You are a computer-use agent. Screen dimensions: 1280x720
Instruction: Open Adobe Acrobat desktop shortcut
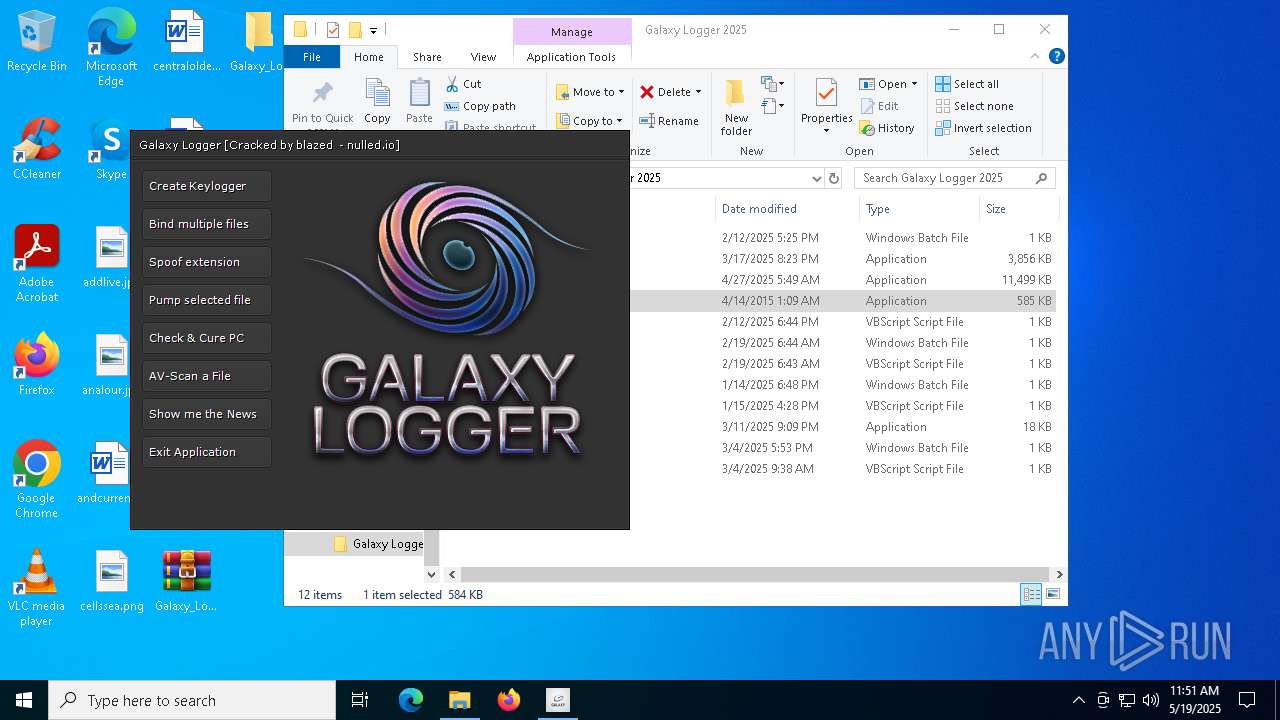pyautogui.click(x=37, y=264)
